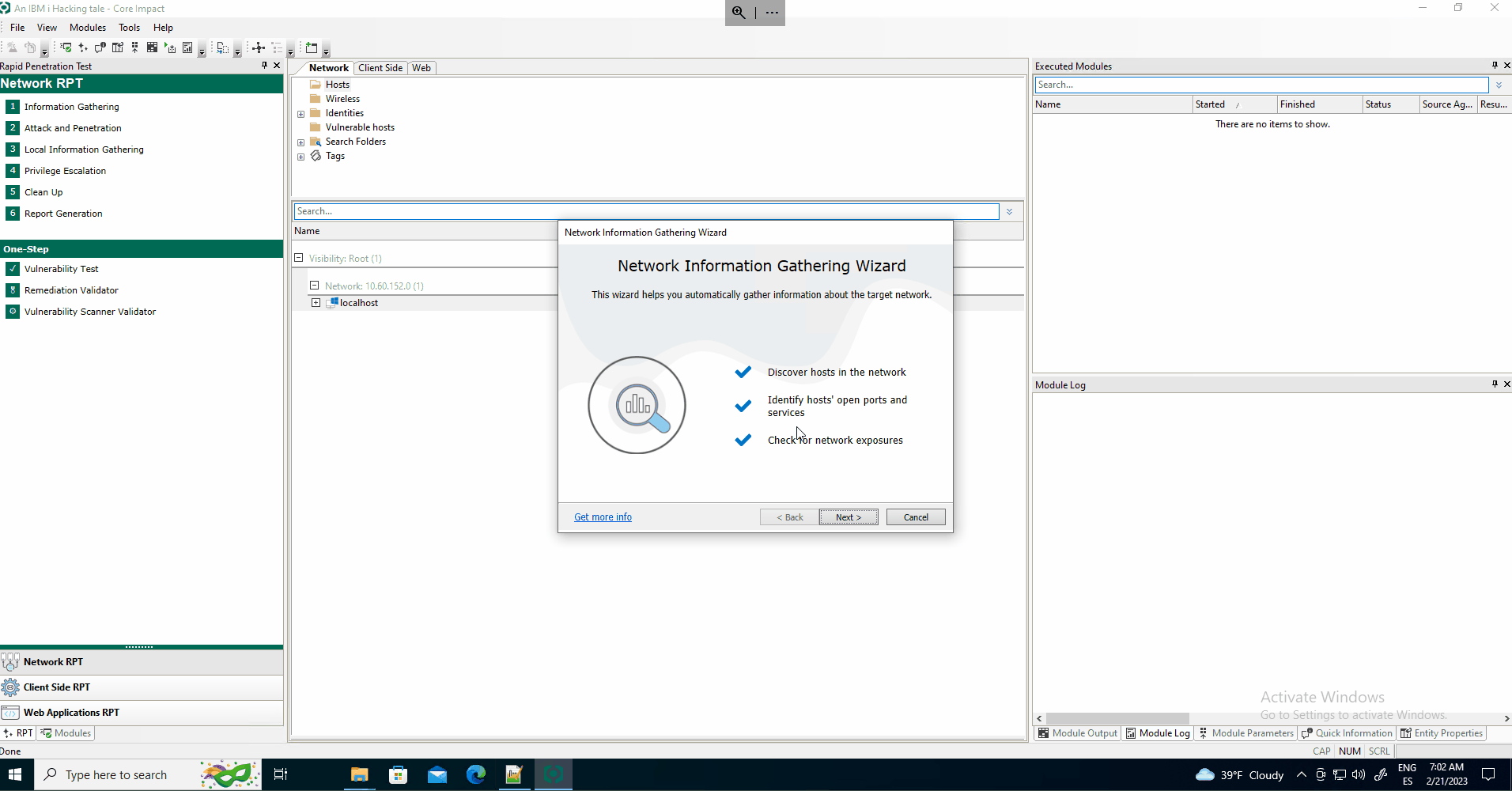
Task: Click the sparkle stars toolbar icon
Action: click(83, 47)
